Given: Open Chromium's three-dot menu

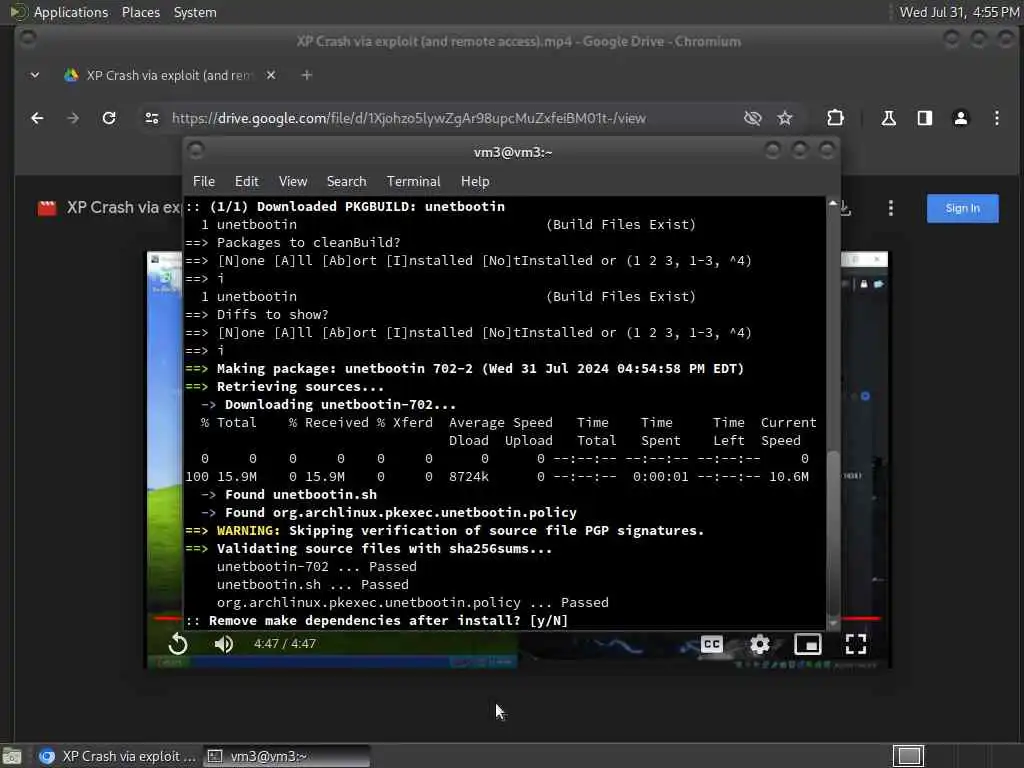Looking at the screenshot, I should coord(997,118).
